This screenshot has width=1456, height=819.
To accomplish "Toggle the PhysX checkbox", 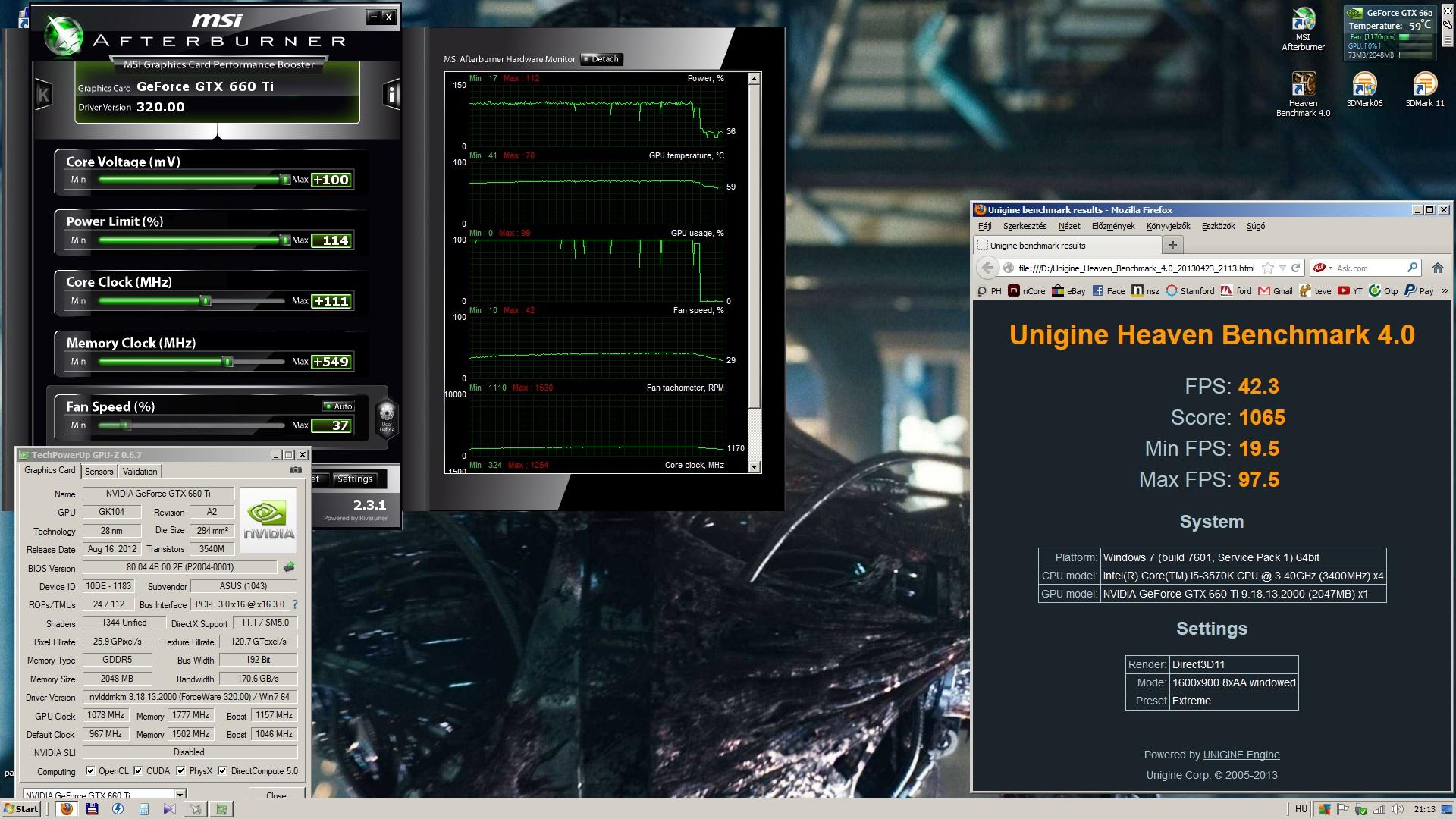I will click(x=180, y=771).
